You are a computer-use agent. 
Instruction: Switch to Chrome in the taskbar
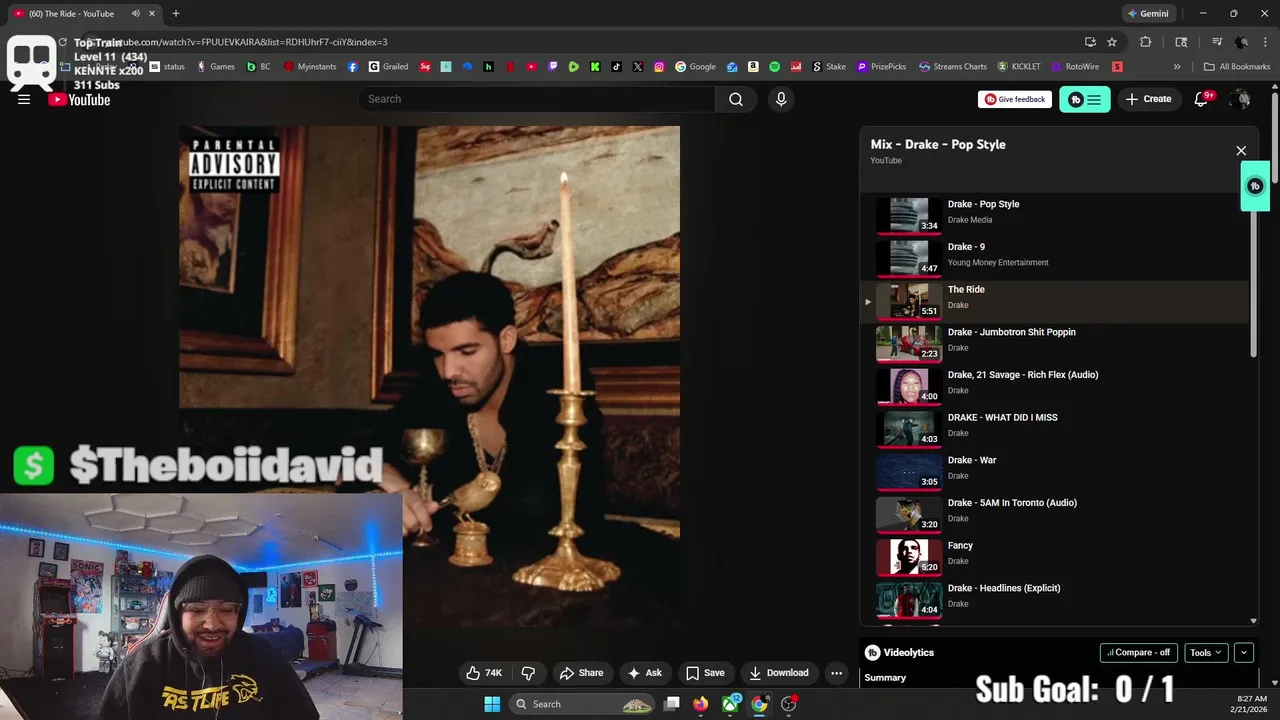coord(759,704)
